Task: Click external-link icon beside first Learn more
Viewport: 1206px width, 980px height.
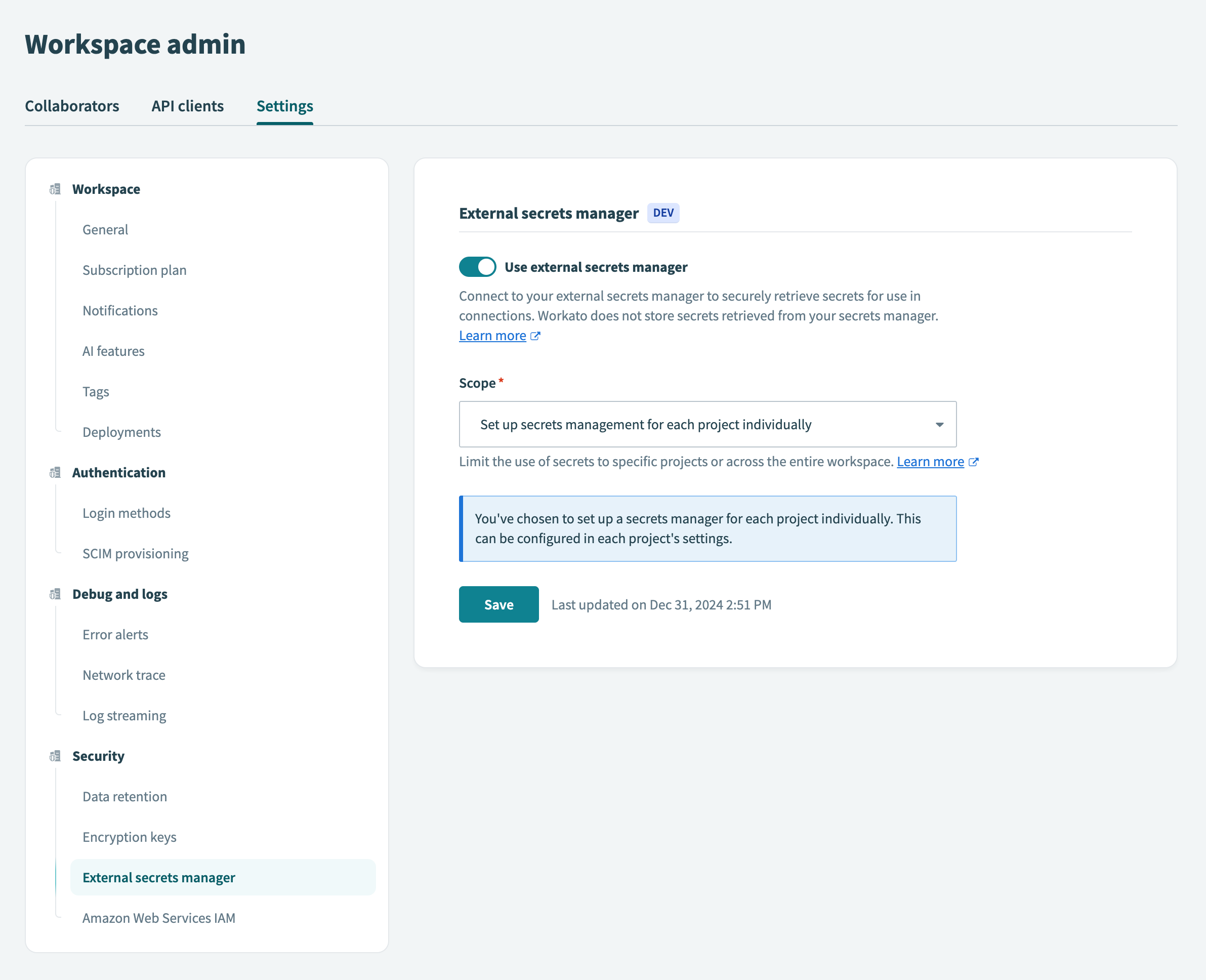Action: [x=535, y=336]
